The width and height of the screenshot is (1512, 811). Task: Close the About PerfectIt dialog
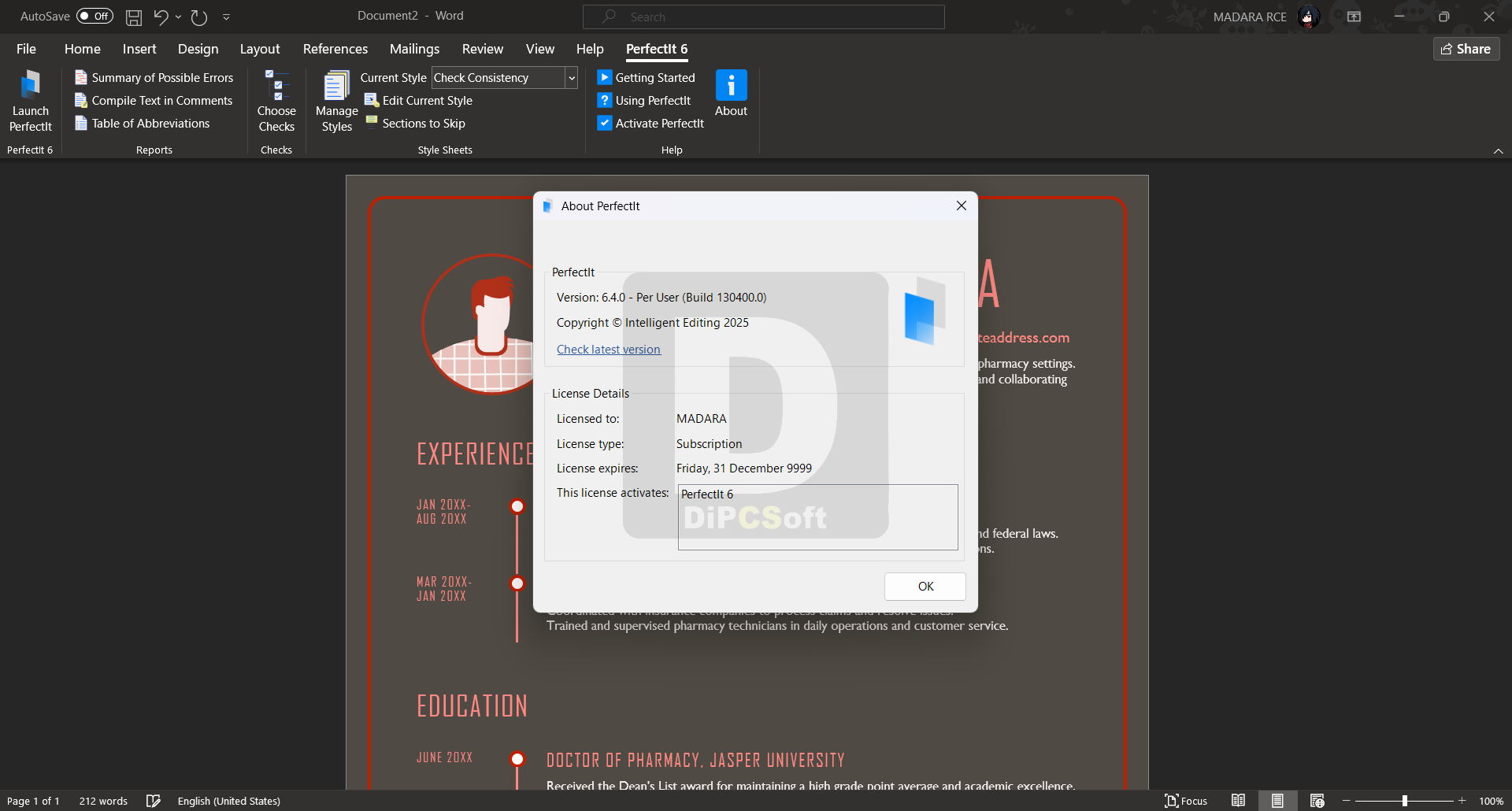(961, 206)
